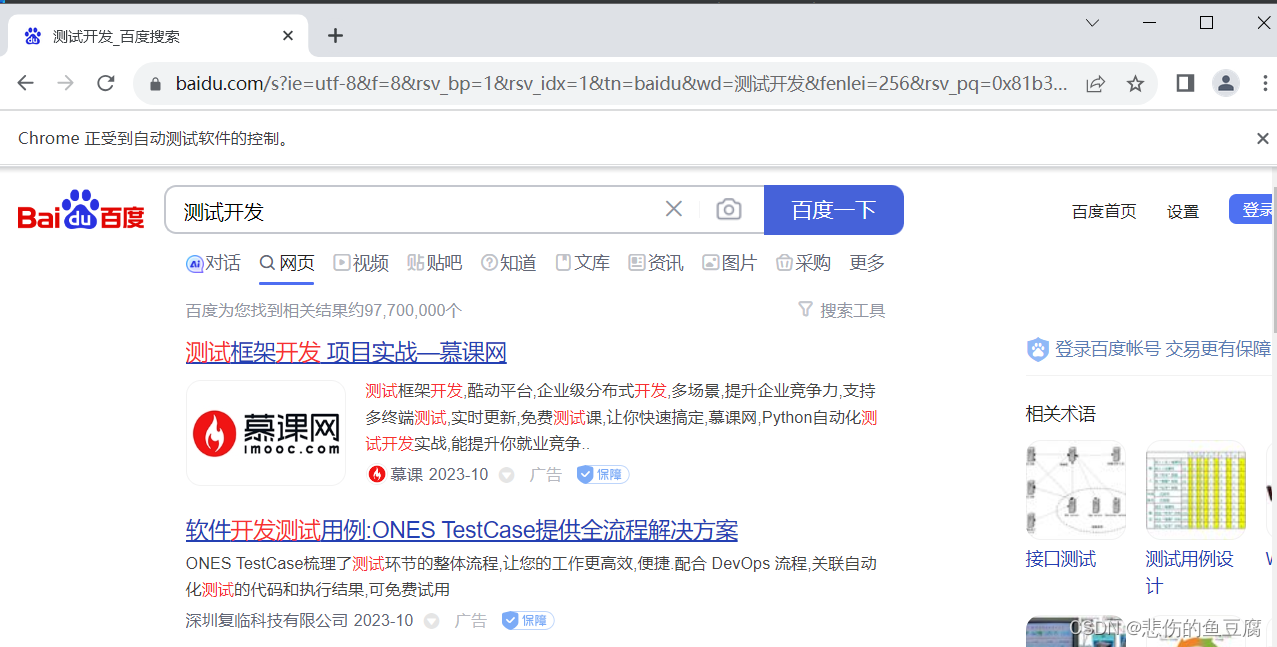Click the Baidu logo
Image resolution: width=1277 pixels, height=647 pixels.
pyautogui.click(x=81, y=210)
